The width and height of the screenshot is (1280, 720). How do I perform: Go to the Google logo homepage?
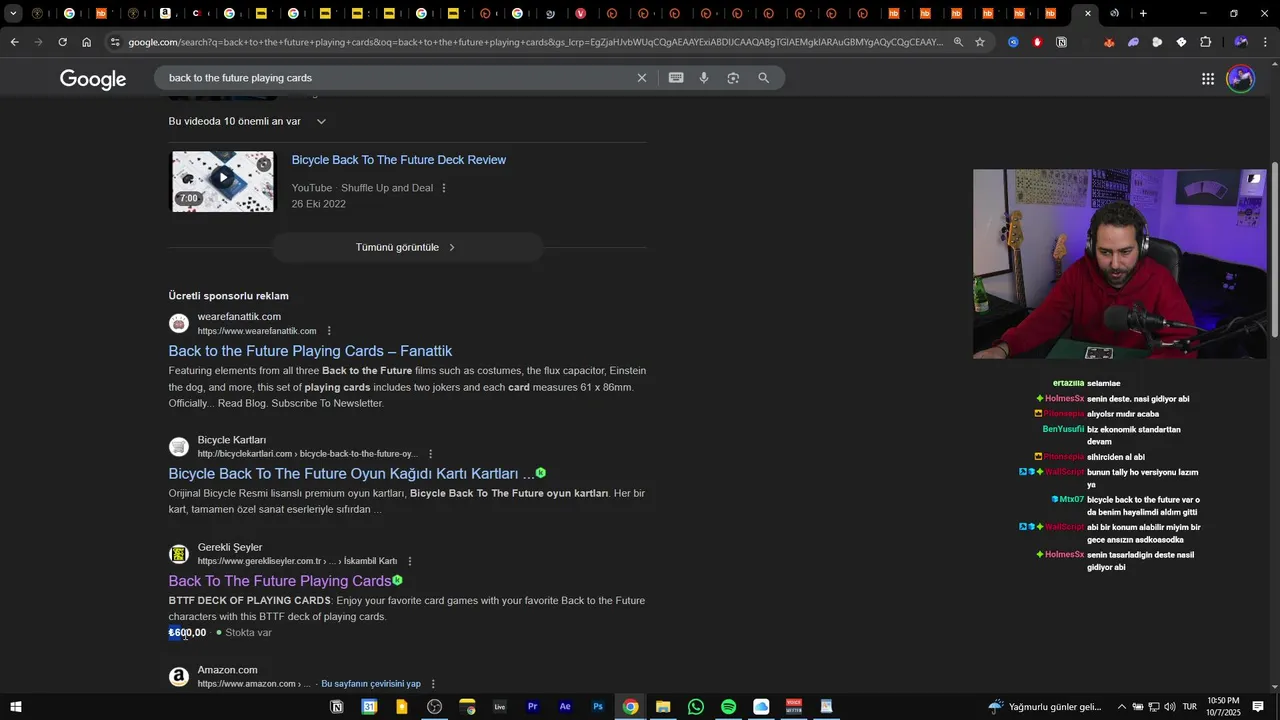93,79
